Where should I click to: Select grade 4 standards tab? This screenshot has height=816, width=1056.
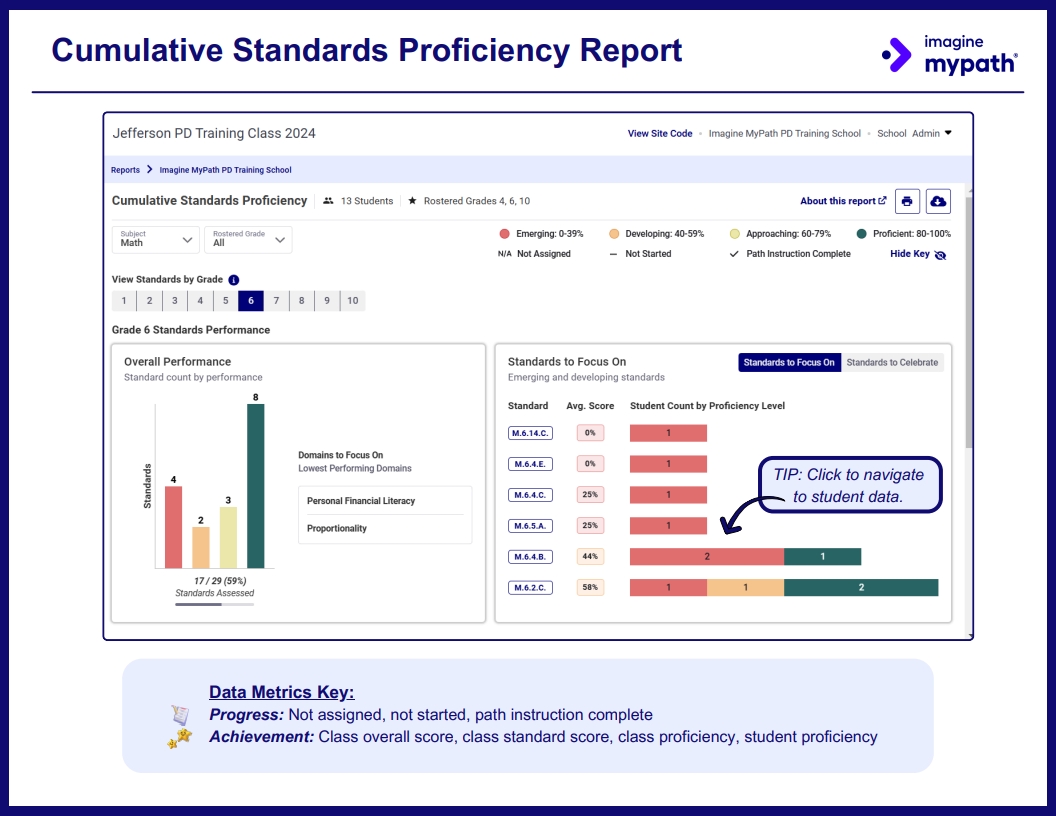(x=200, y=301)
